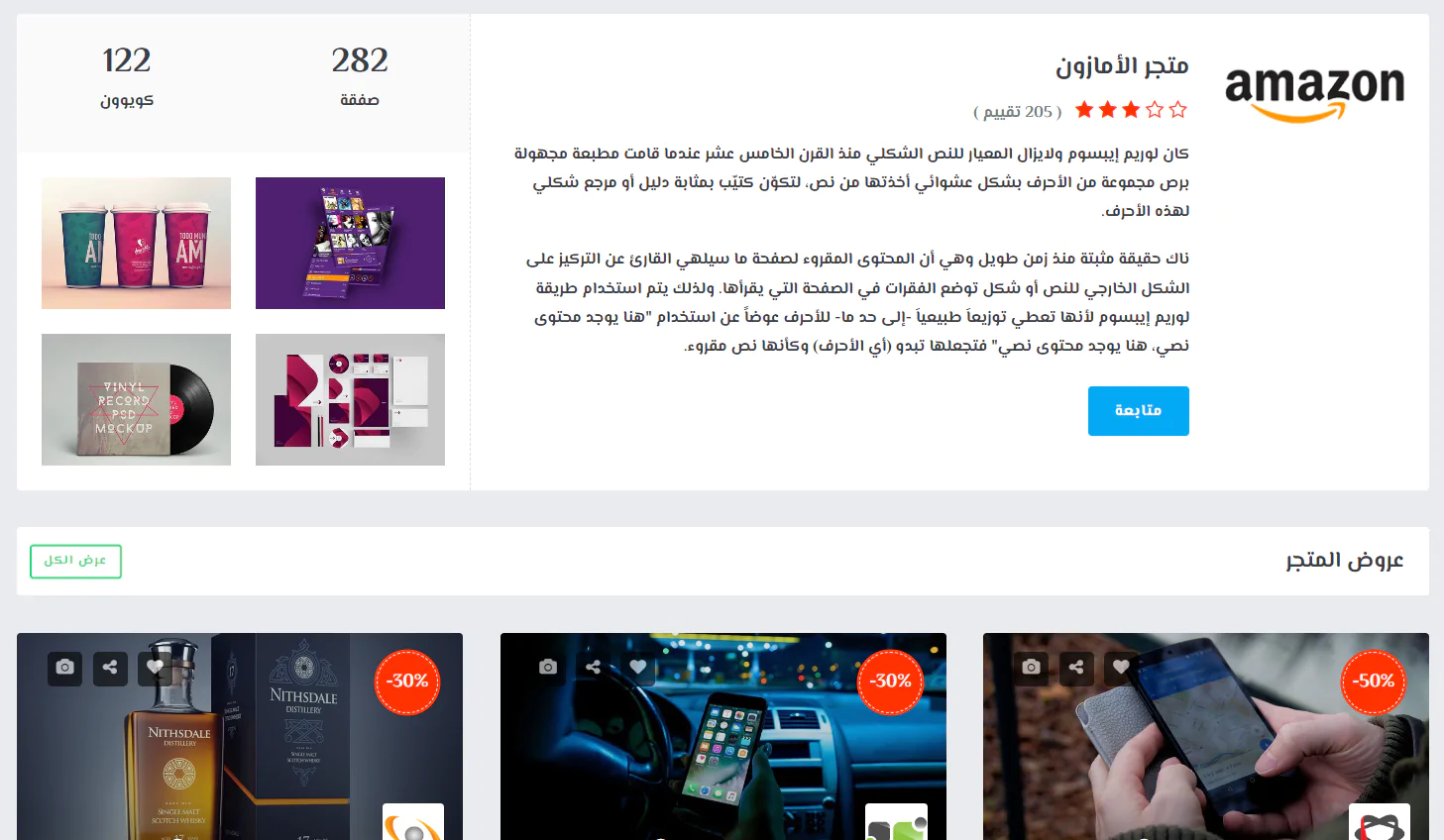This screenshot has width=1444, height=840.
Task: Like the car iPhone deal with the heart
Action: click(x=637, y=668)
